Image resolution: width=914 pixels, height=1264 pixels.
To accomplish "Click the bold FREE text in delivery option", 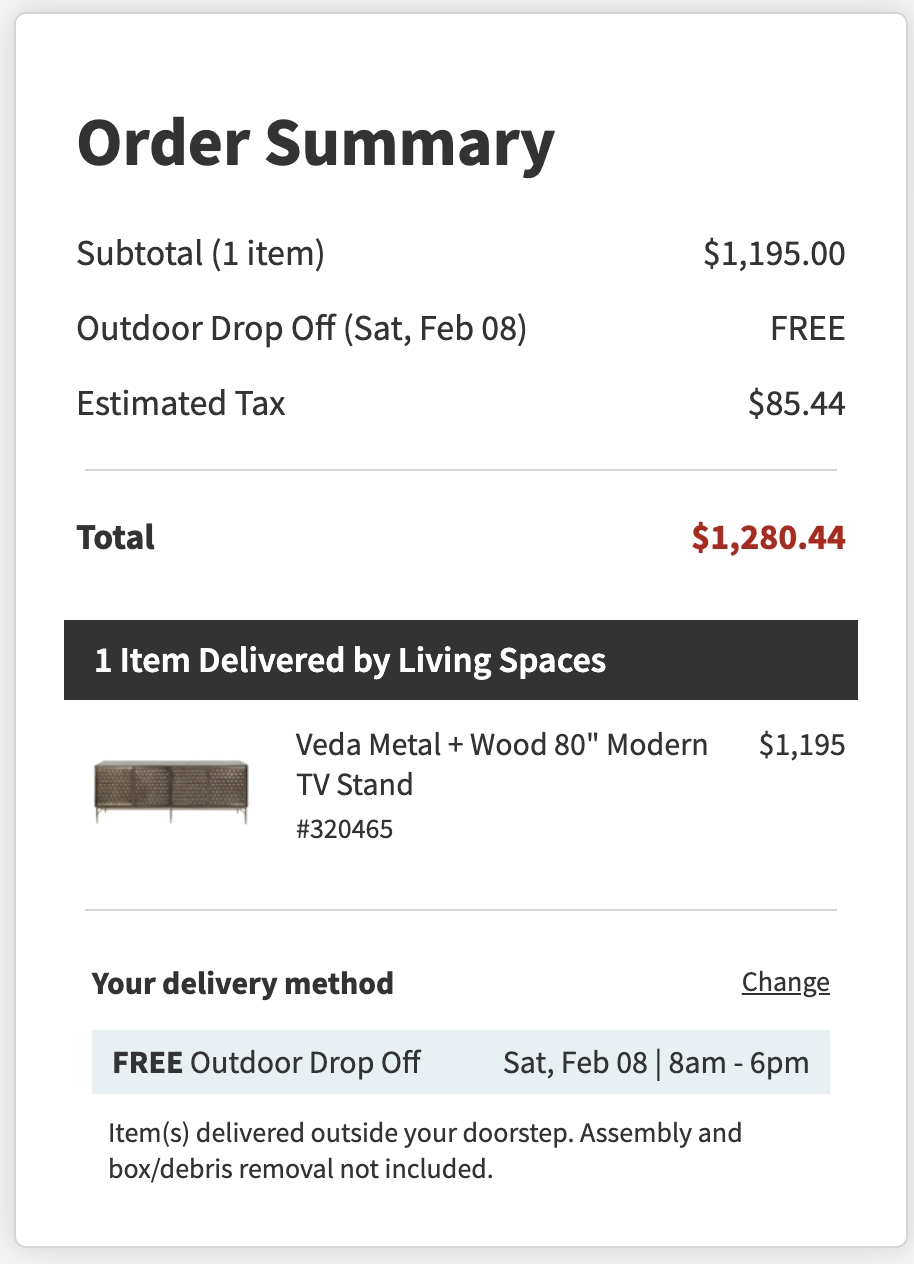I will point(147,1062).
